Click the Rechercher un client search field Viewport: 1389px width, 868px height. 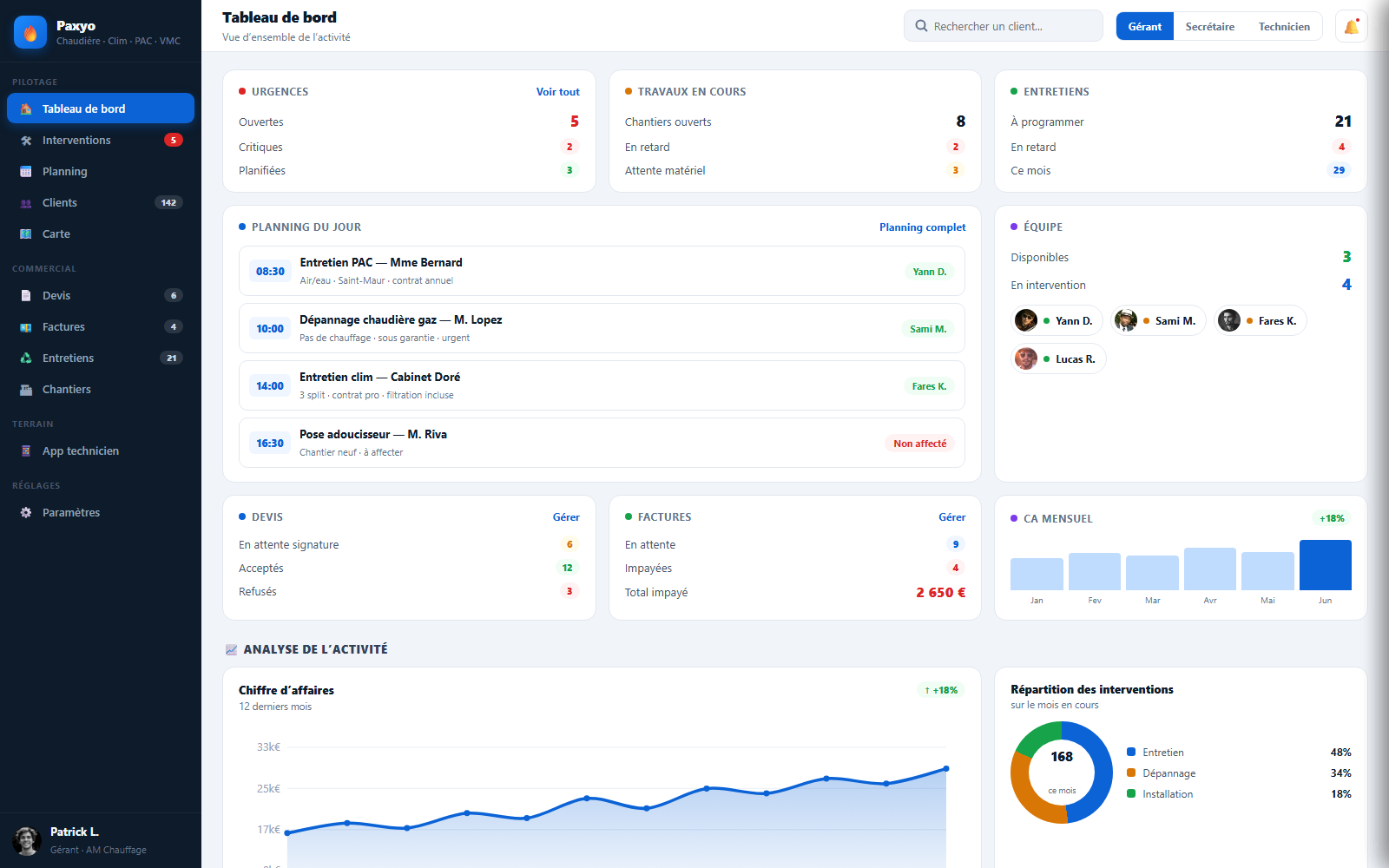pos(1003,26)
